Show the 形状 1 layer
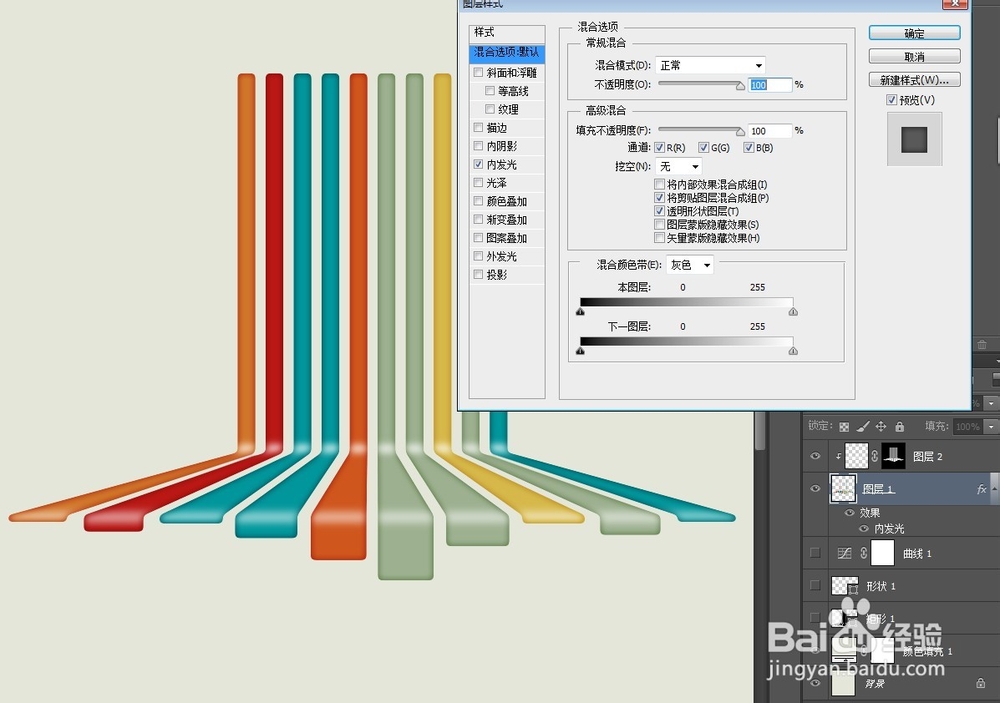1000x703 pixels. (815, 586)
